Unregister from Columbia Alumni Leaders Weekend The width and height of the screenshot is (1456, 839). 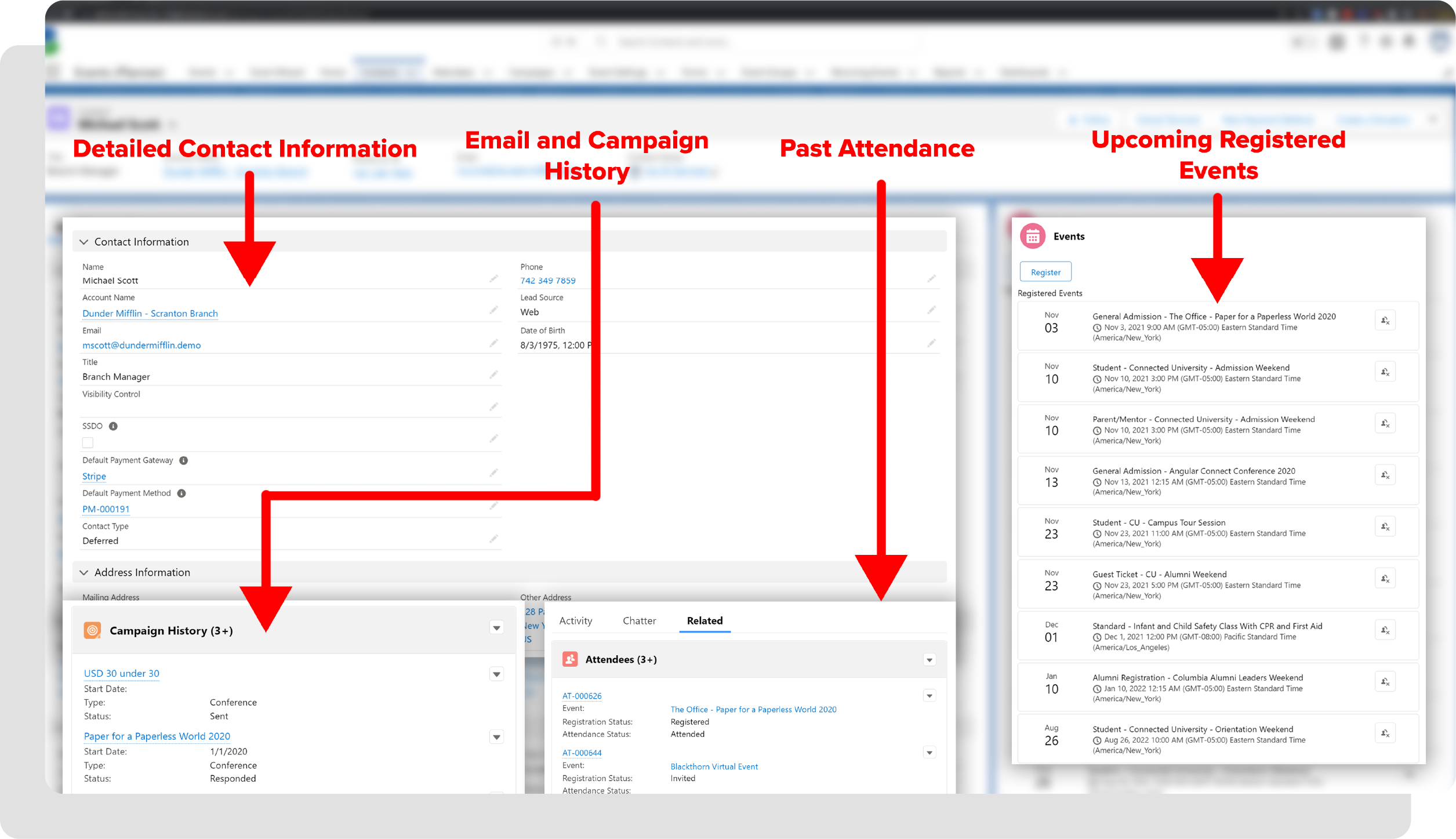(1385, 682)
